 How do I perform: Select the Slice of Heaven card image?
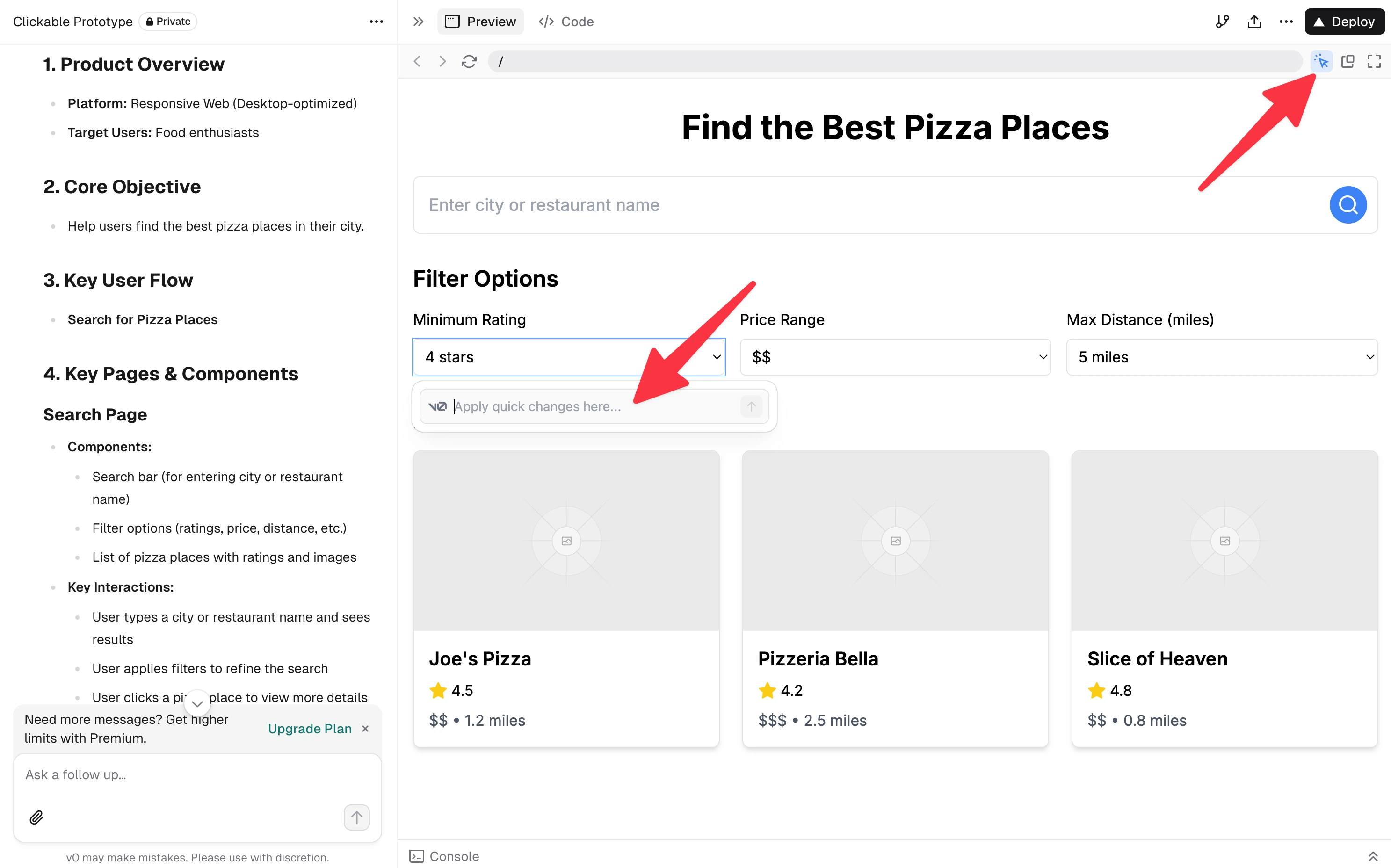coord(1224,541)
